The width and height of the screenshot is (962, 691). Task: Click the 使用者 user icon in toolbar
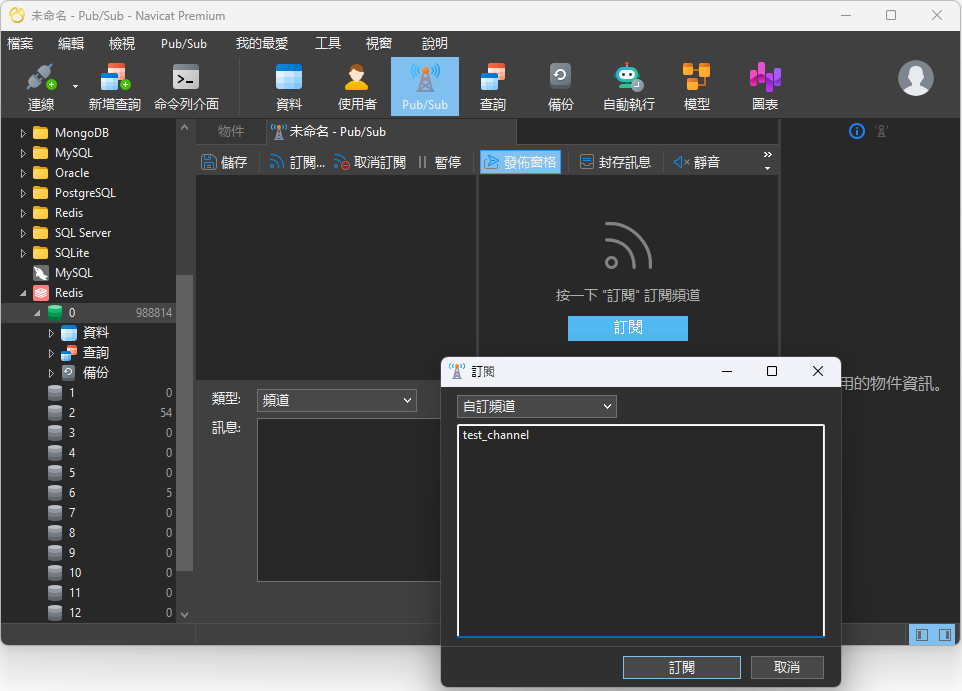[x=357, y=86]
